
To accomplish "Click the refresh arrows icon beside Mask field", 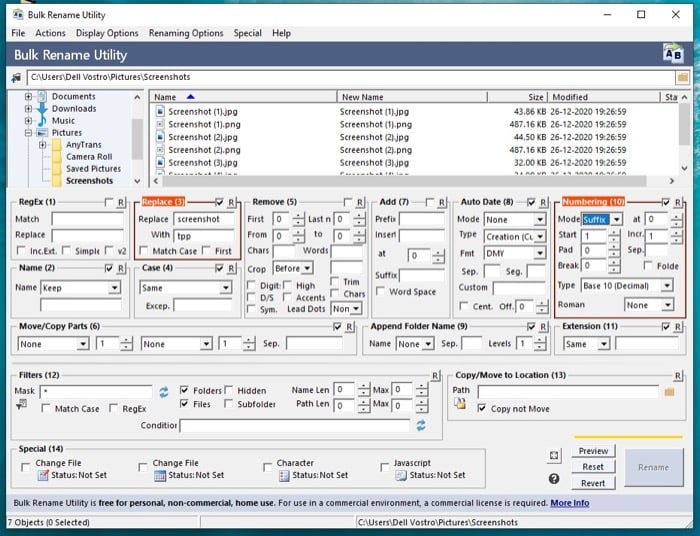I will [164, 390].
